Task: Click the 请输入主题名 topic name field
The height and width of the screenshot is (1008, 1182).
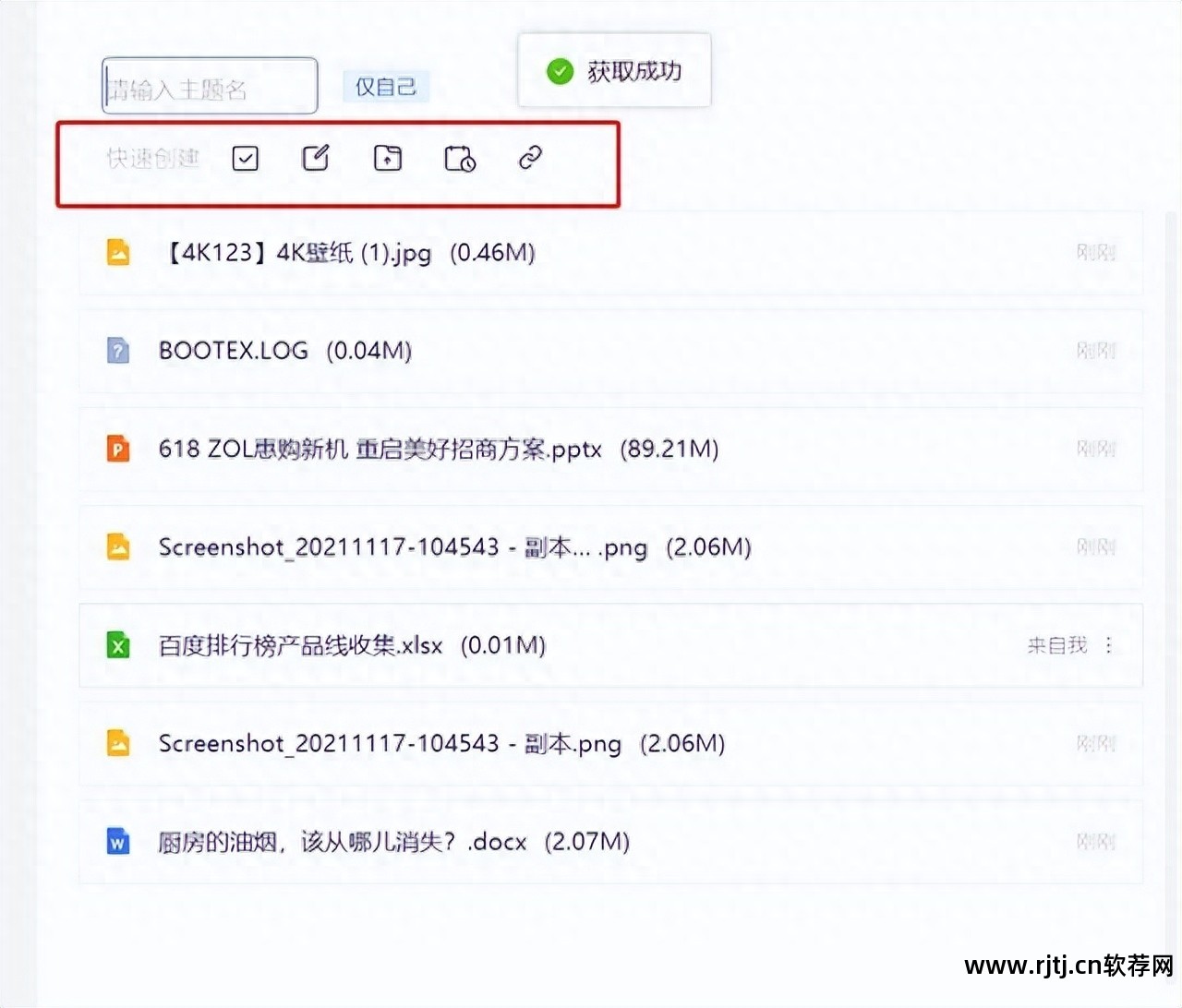Action: point(210,88)
